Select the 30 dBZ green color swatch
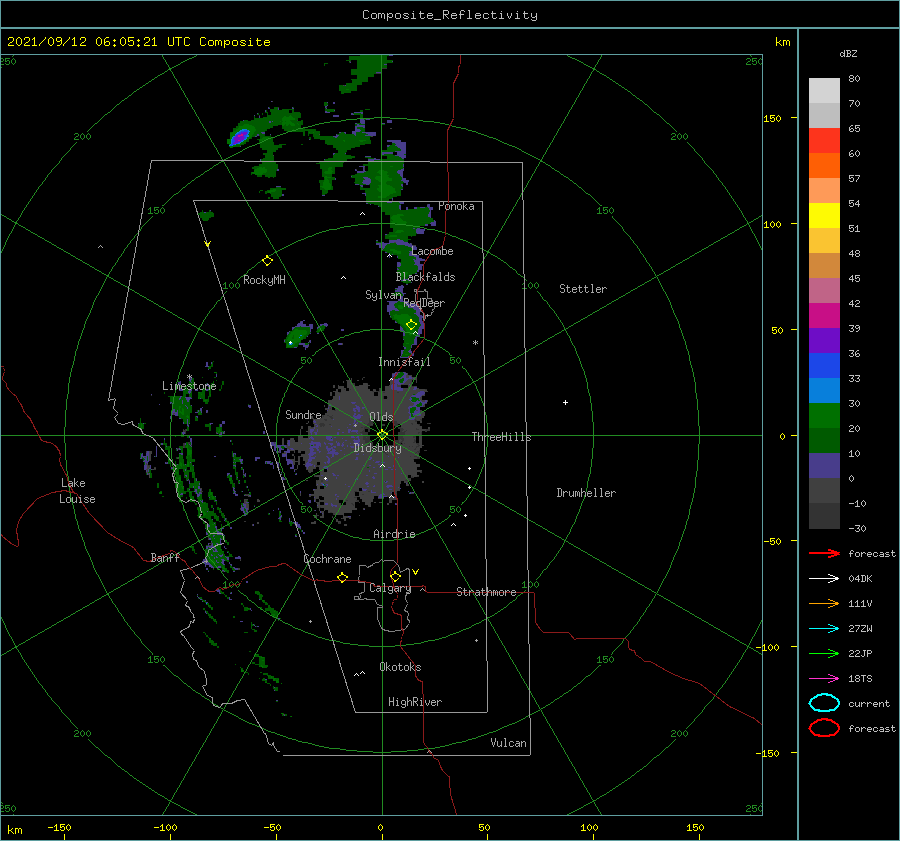 [x=824, y=415]
